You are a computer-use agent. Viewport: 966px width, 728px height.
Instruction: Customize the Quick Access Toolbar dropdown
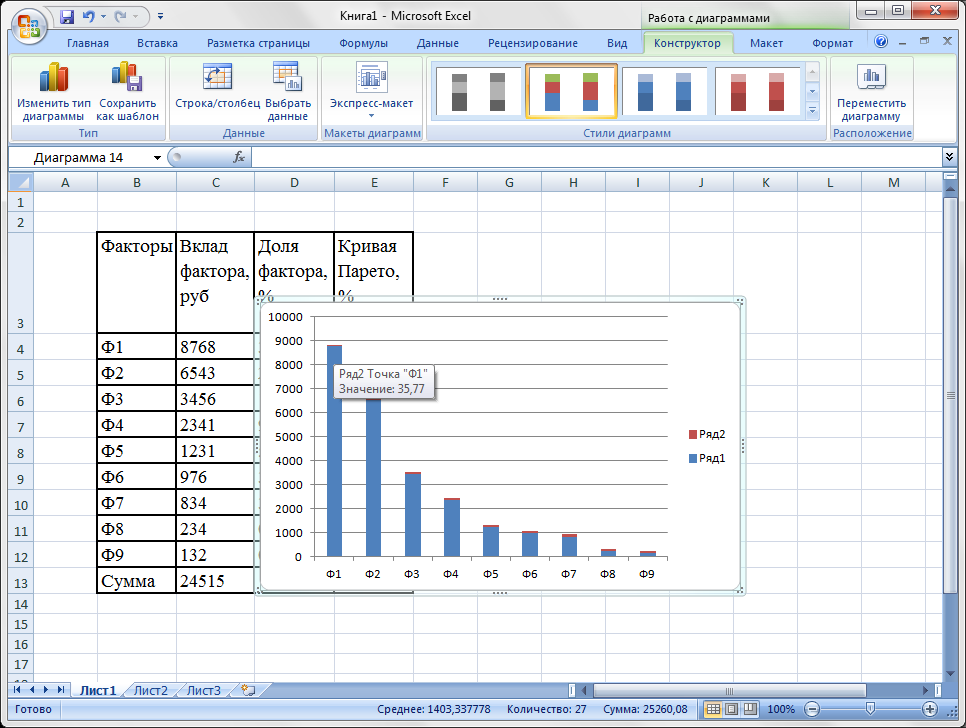pos(160,17)
